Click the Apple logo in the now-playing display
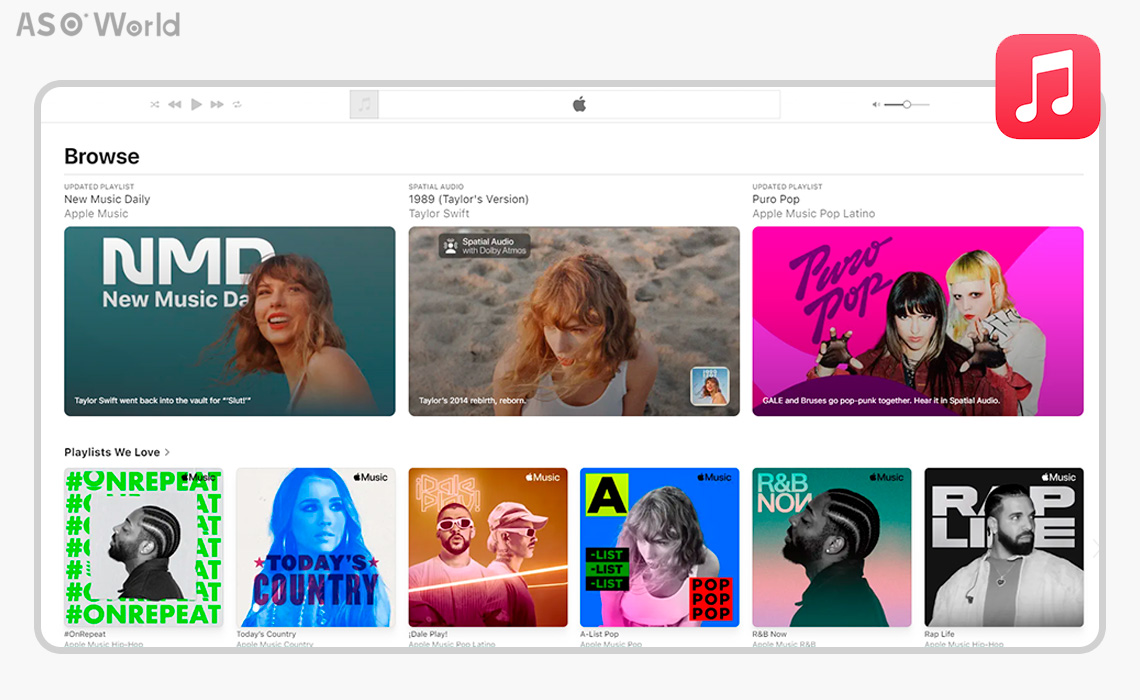The image size is (1140, 700). [579, 105]
